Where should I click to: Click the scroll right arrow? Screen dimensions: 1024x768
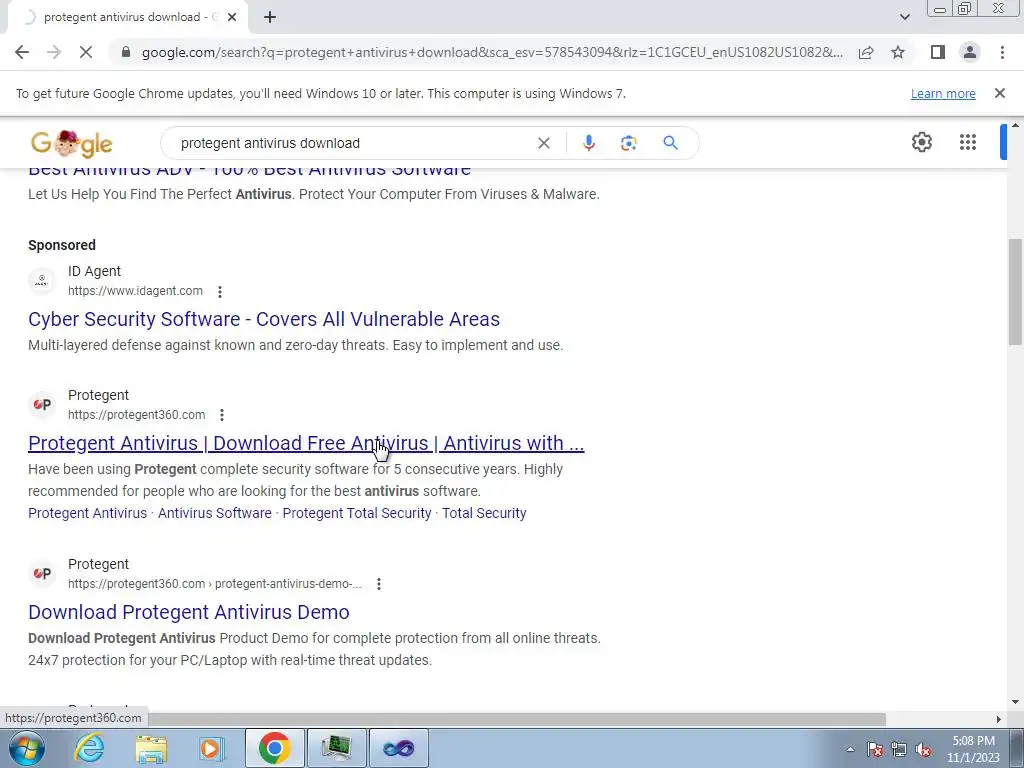(999, 719)
